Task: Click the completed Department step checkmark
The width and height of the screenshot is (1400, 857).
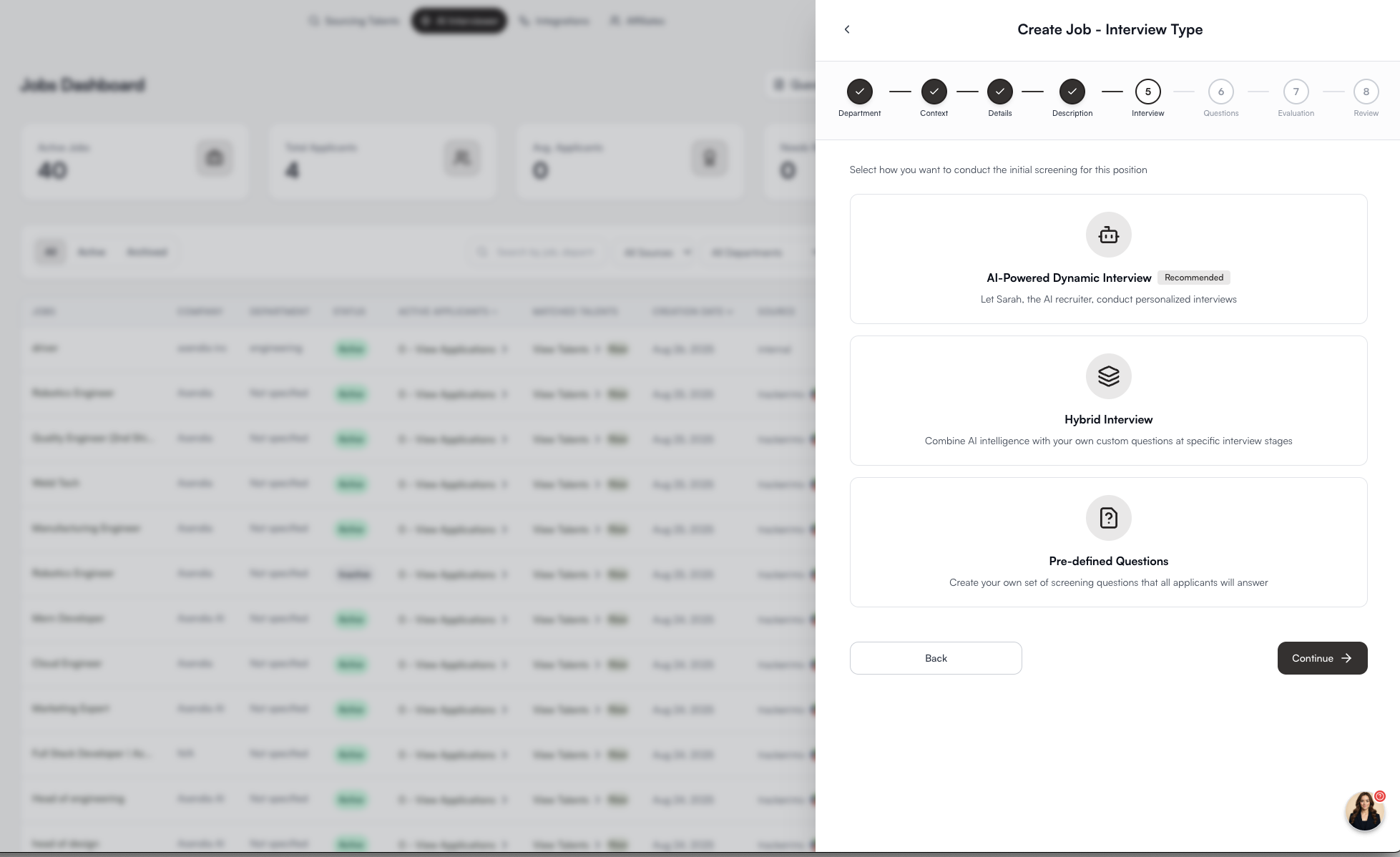Action: click(x=859, y=92)
